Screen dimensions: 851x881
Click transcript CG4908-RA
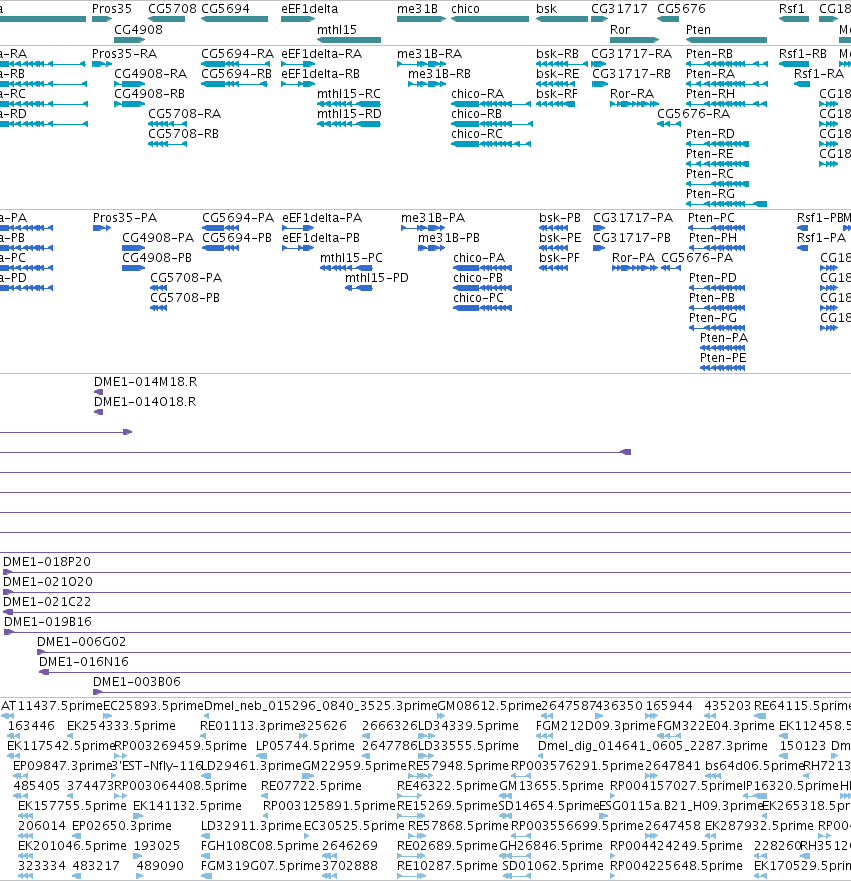pyautogui.click(x=130, y=84)
